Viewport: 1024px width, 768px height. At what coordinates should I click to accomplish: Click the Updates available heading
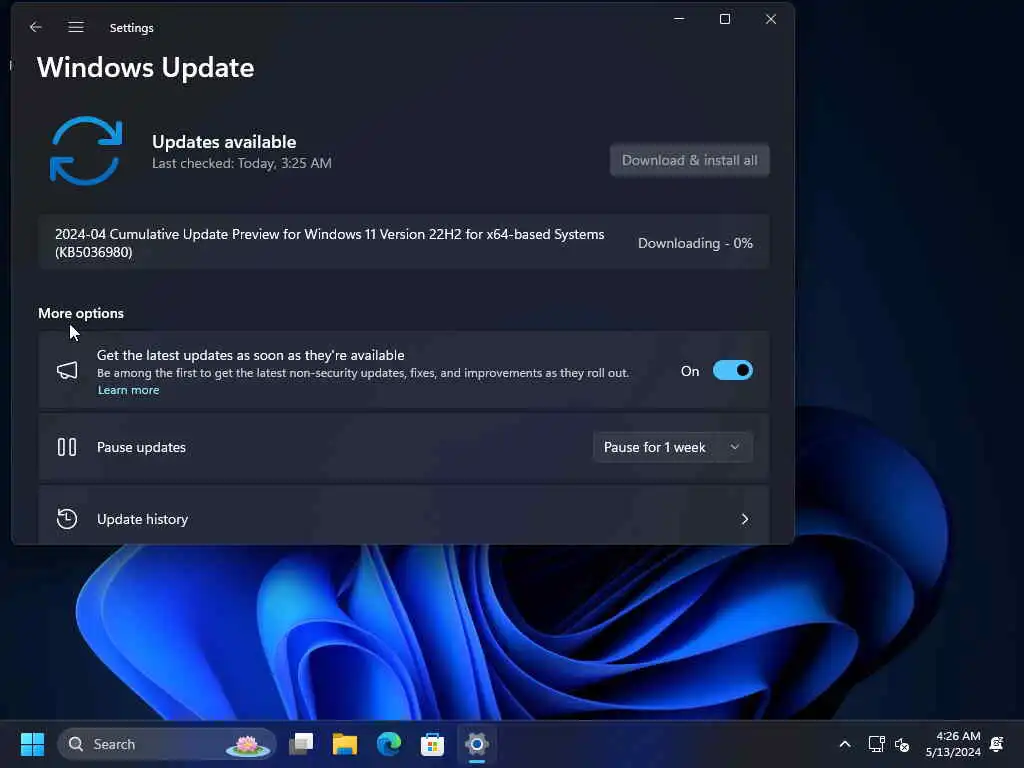224,142
